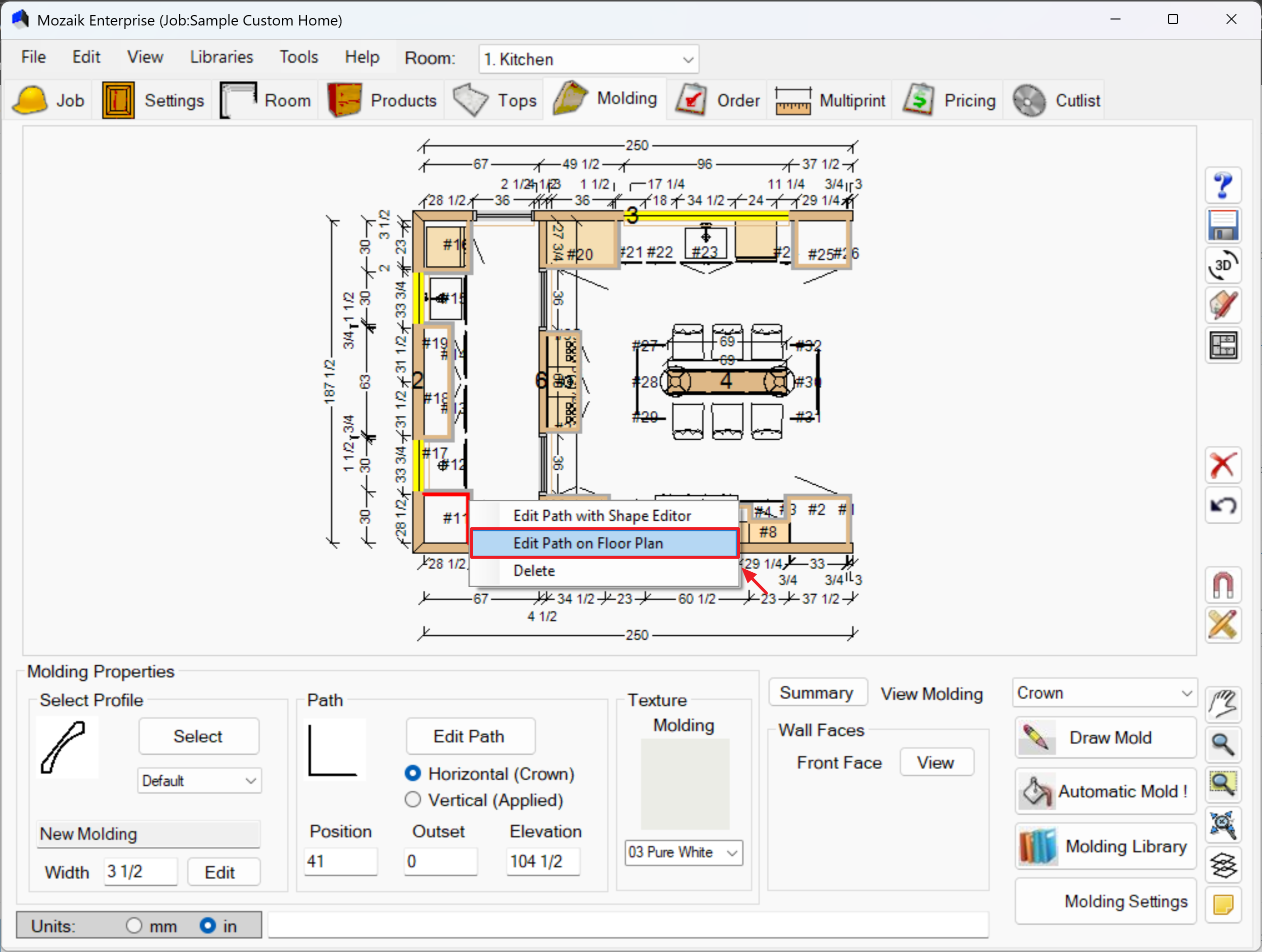Choose Edit Path with Shape Editor
Image resolution: width=1262 pixels, height=952 pixels.
point(602,515)
